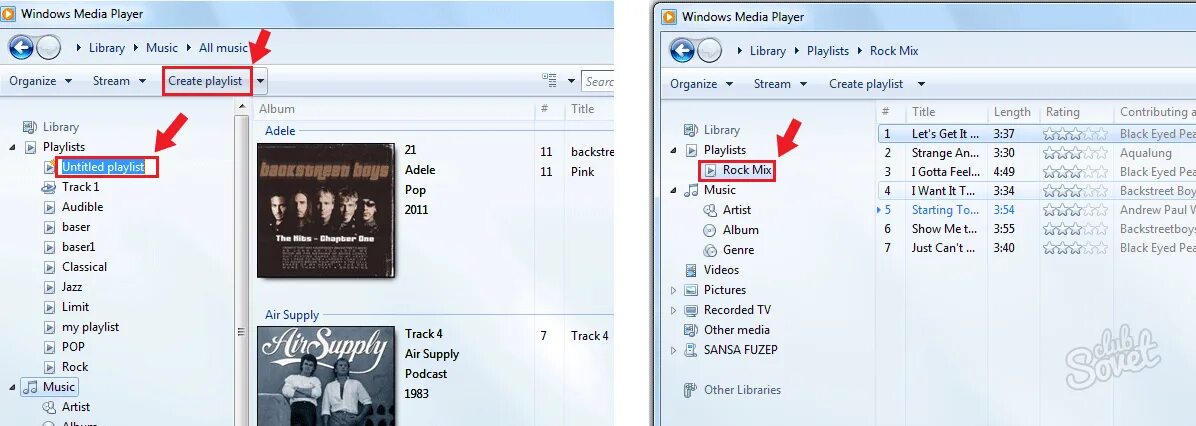
Task: Select the Strange An... track row
Action: pos(1037,152)
